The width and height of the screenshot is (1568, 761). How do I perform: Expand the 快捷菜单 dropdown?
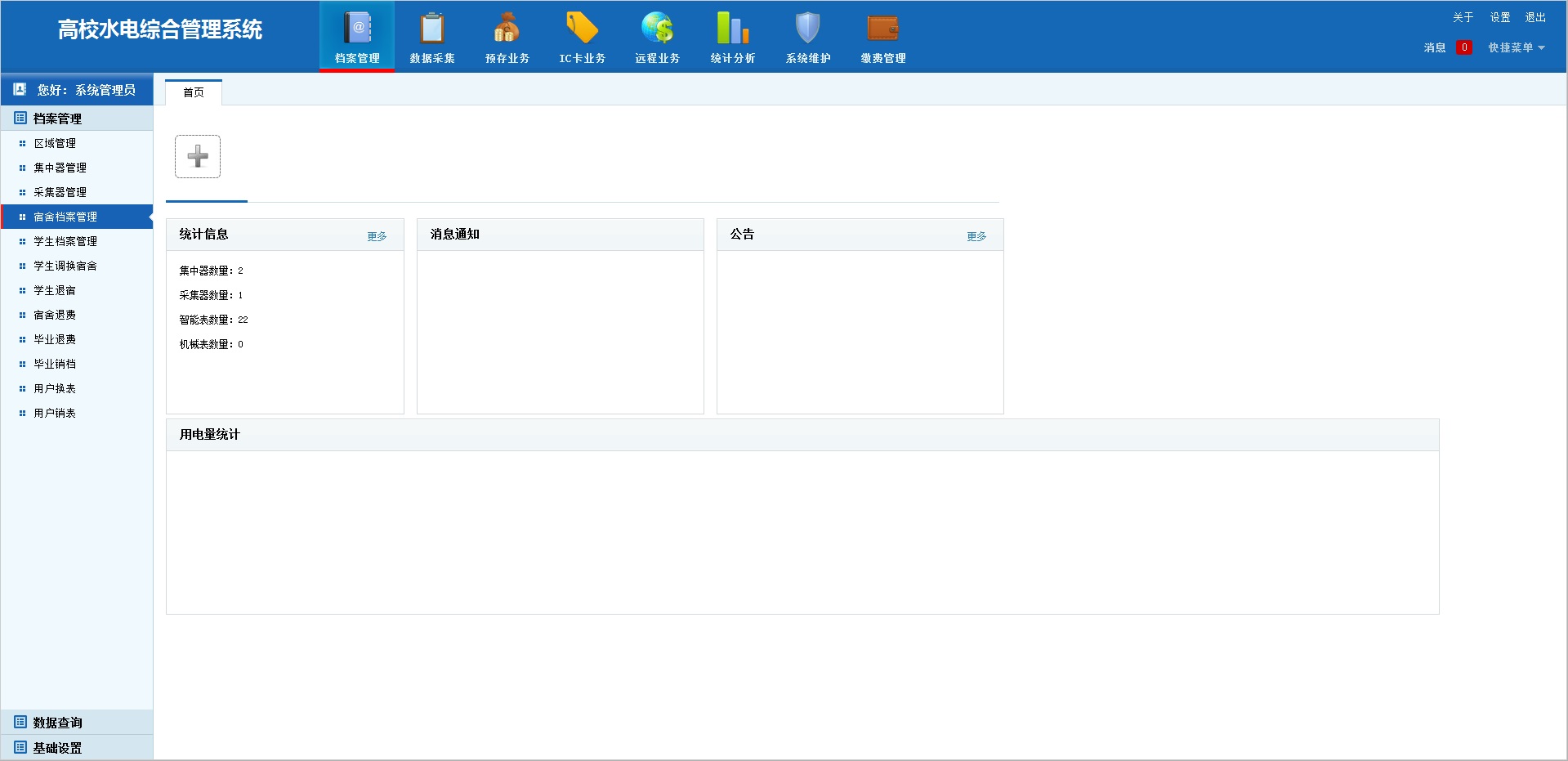coord(1516,47)
